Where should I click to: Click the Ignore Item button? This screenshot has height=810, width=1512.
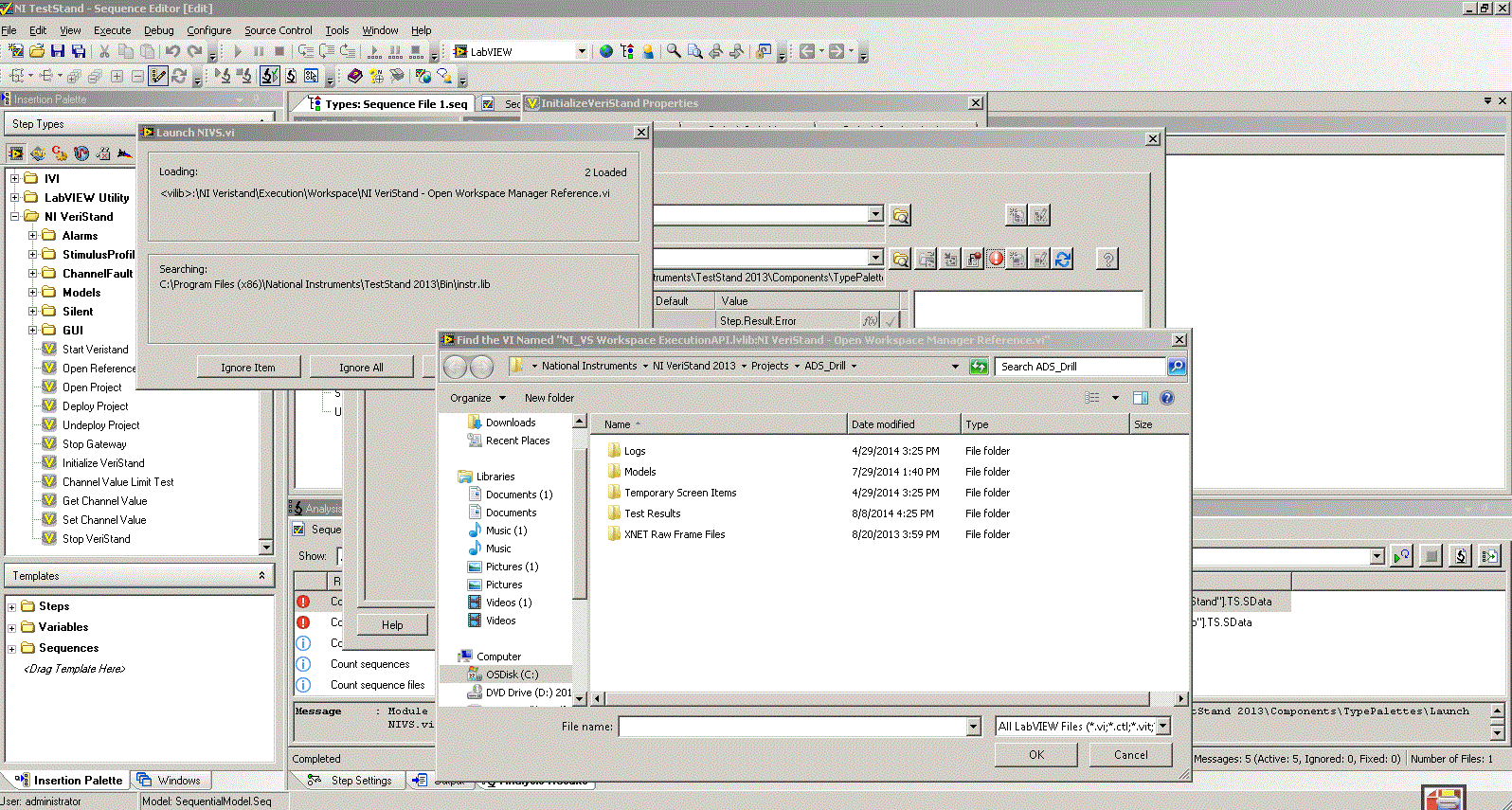(248, 368)
